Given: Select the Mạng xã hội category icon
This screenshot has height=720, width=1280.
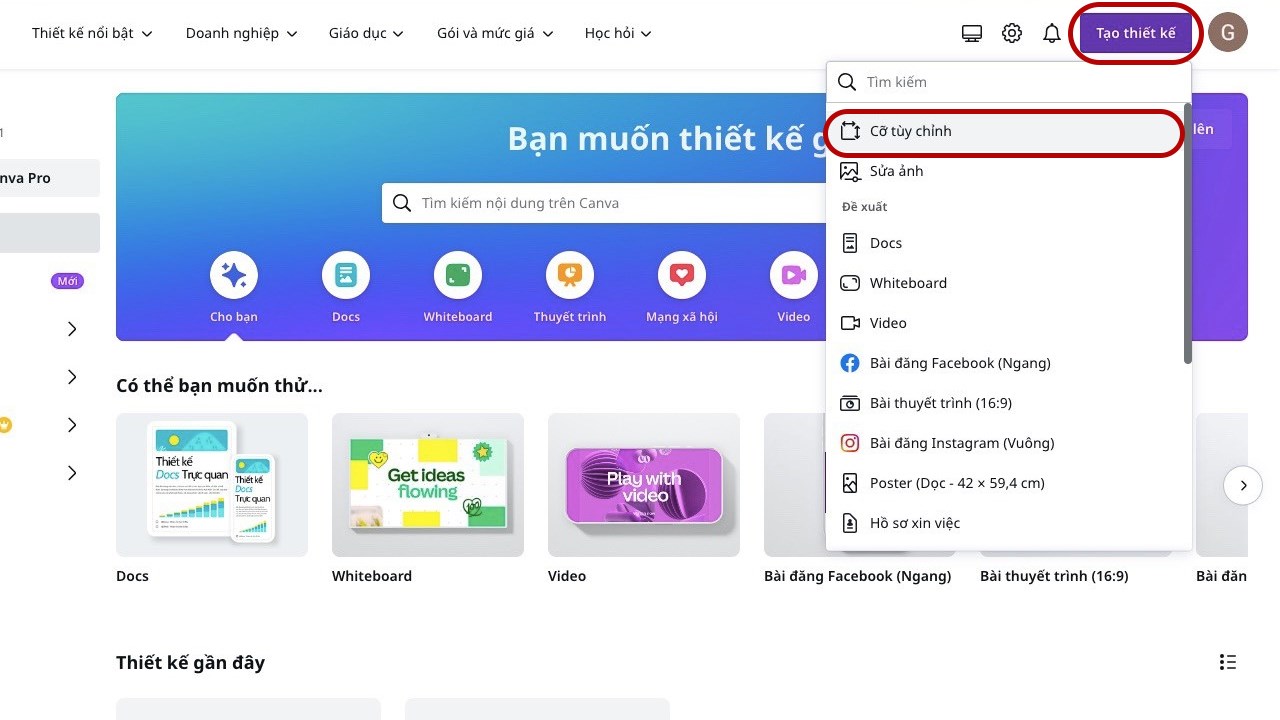Looking at the screenshot, I should pos(682,275).
